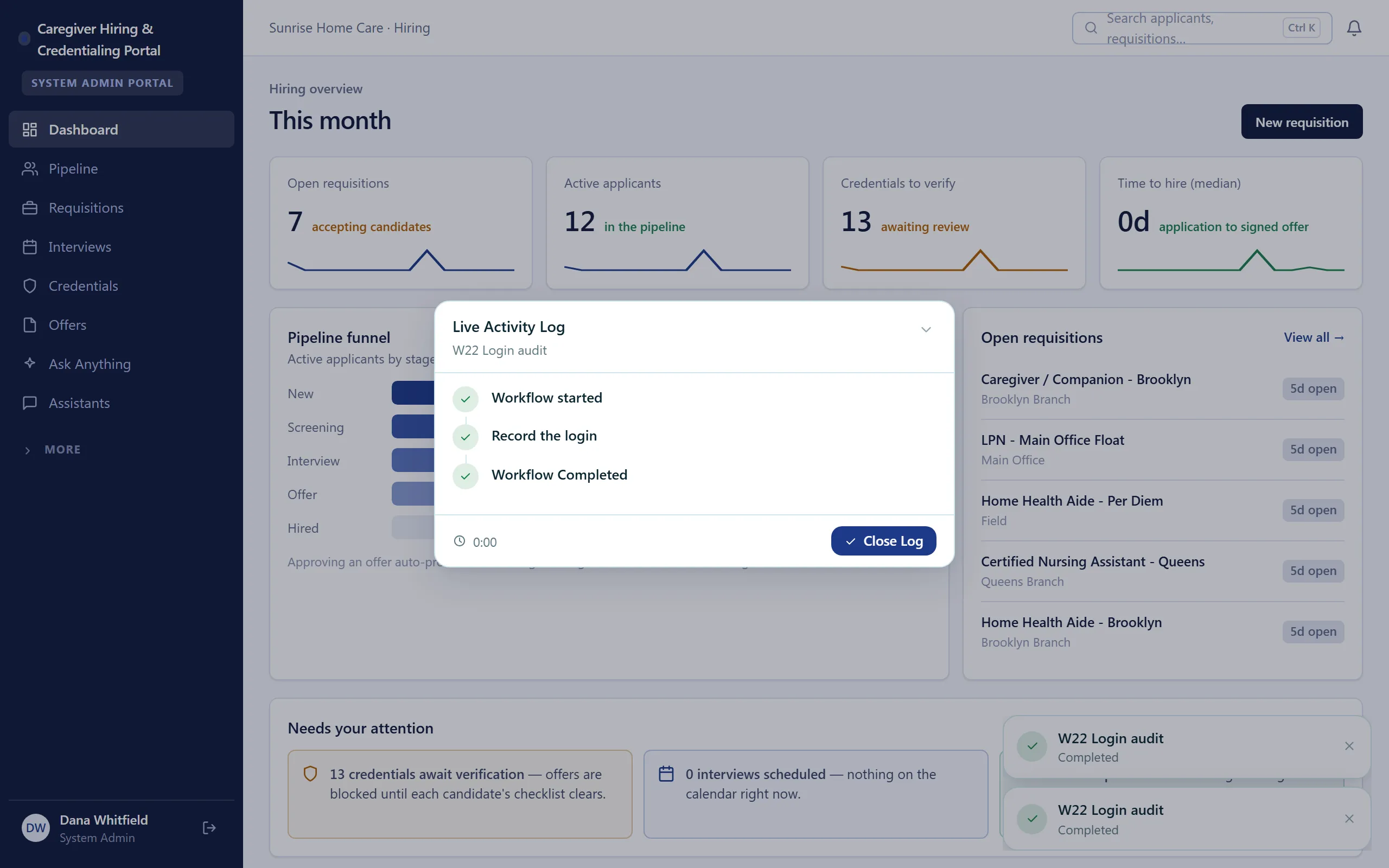Collapse the Live Activity Log chevron
Screen dimensions: 1389x868
click(926, 329)
